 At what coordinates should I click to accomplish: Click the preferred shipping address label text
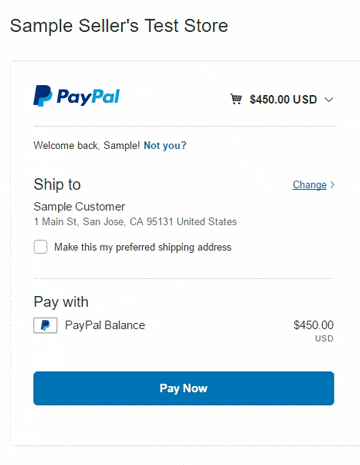(143, 247)
